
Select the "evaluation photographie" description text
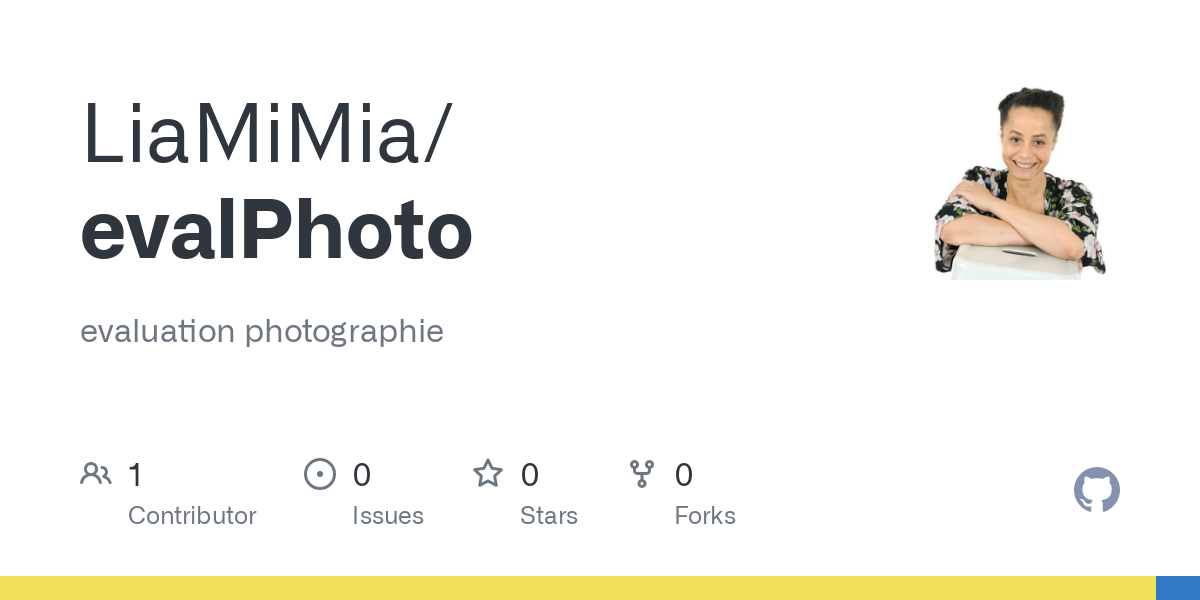click(262, 331)
